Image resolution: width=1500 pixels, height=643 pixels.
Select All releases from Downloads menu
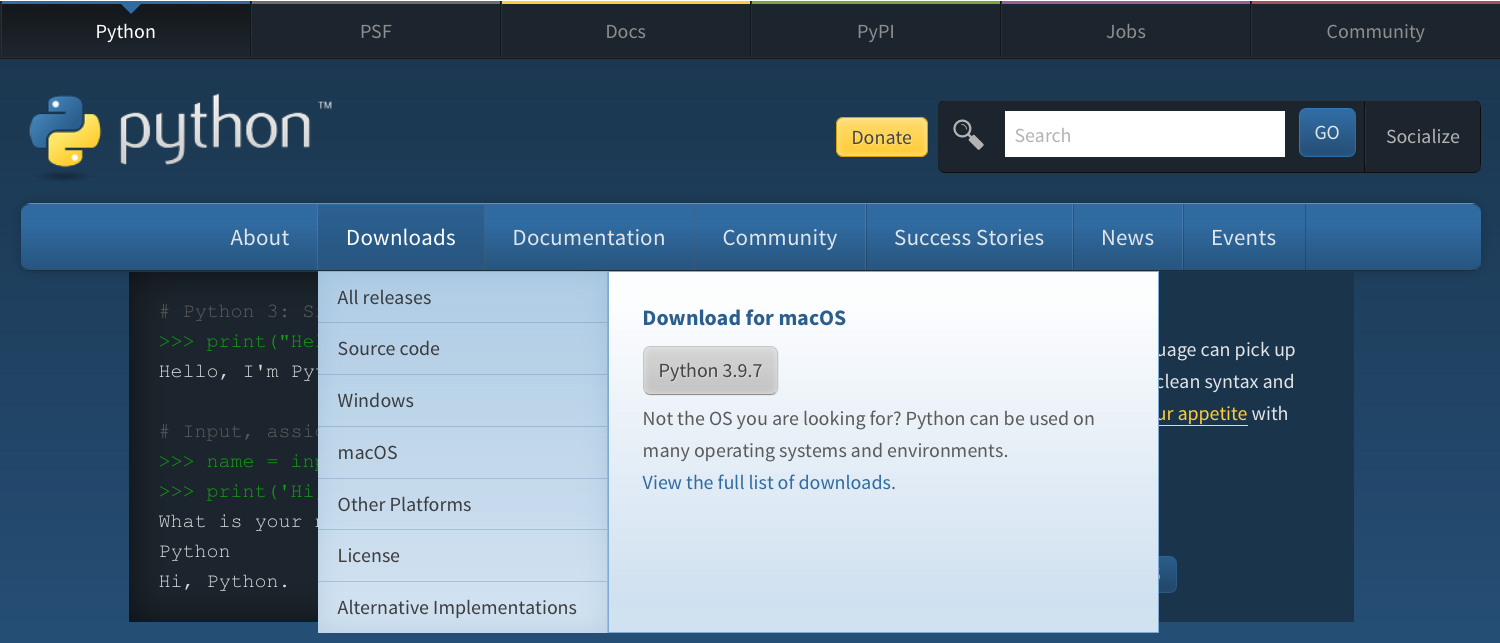click(x=384, y=297)
